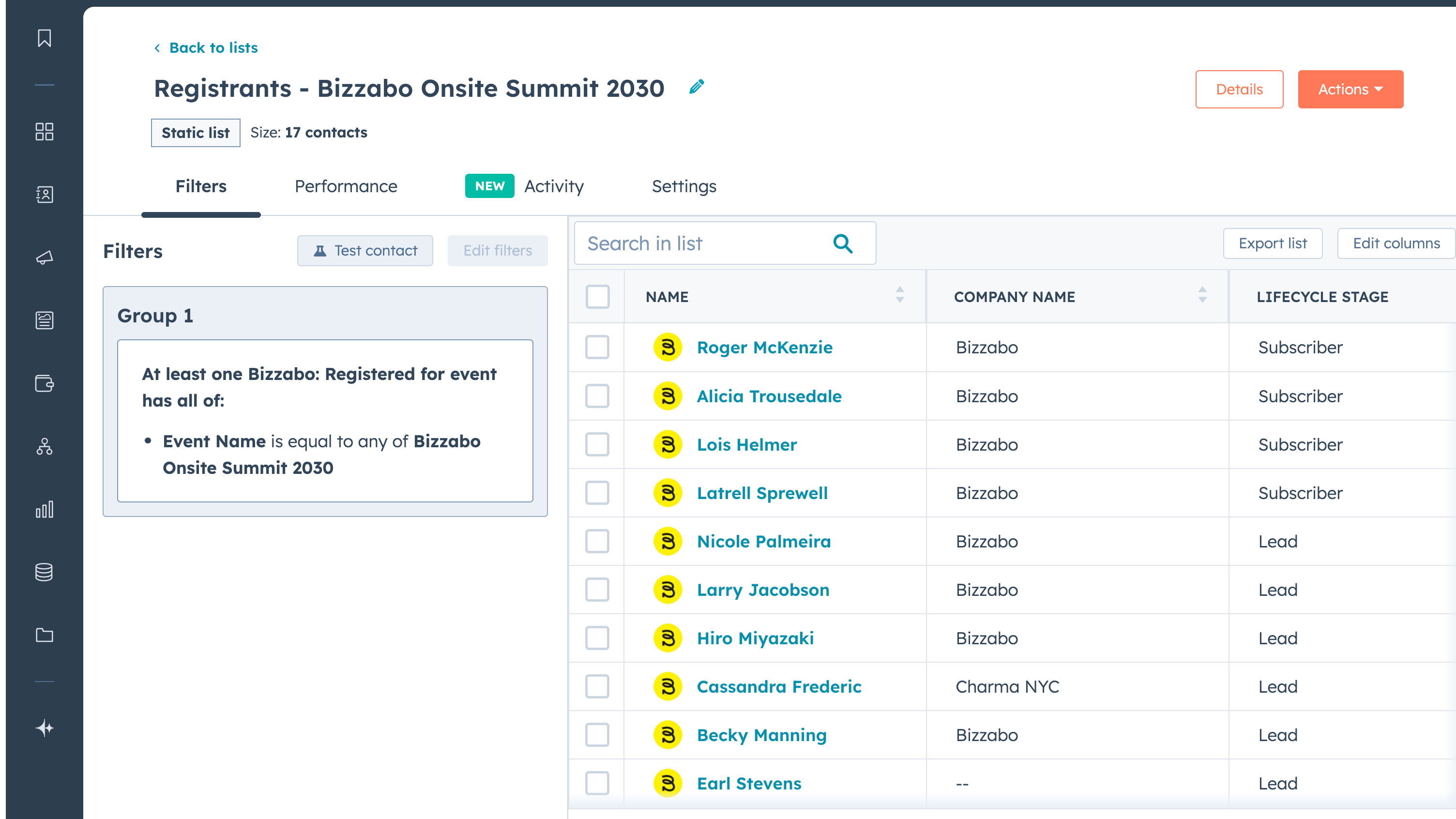
Task: Select all contacts with header checkbox
Action: point(597,297)
